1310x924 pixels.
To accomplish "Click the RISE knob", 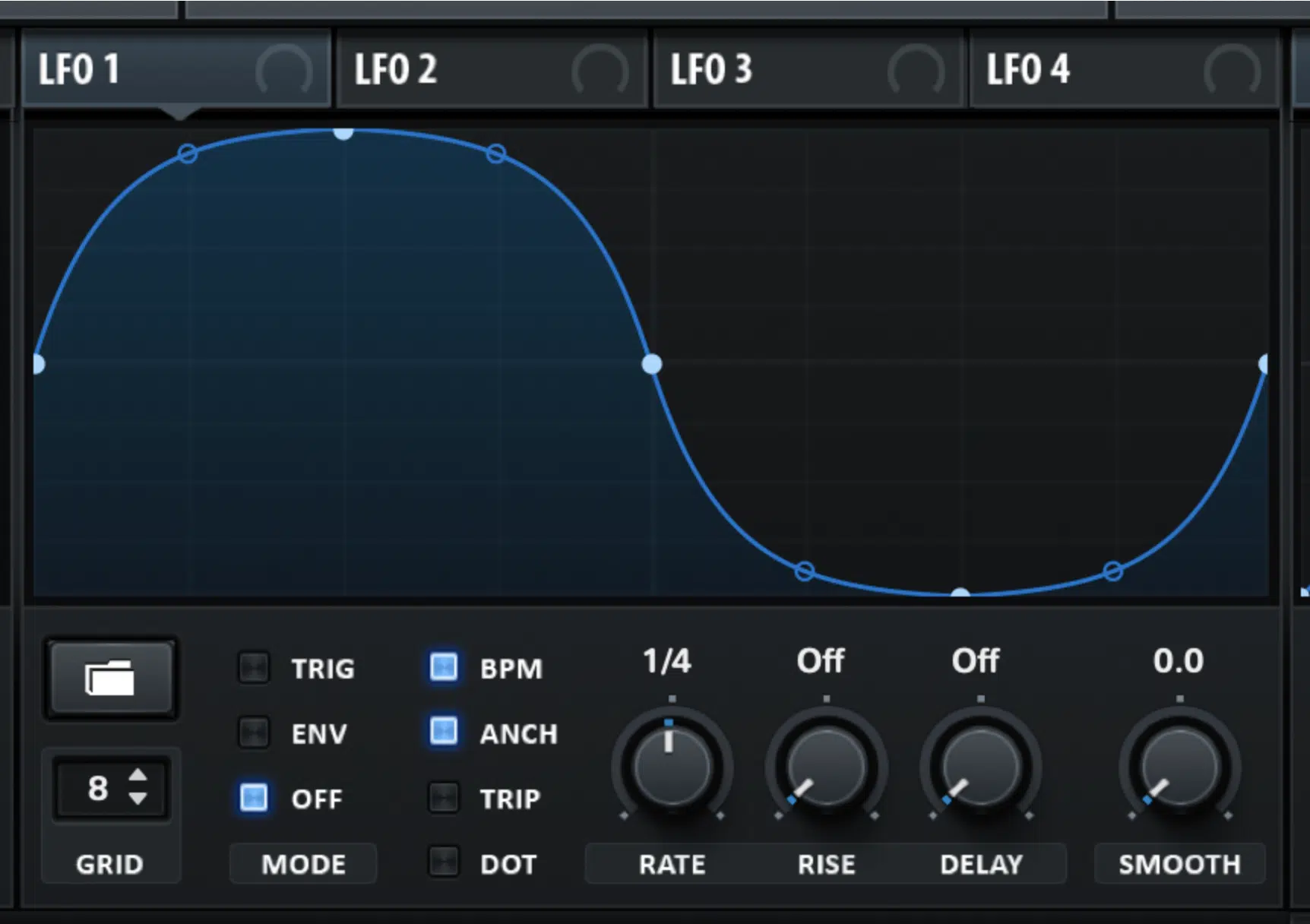I will tap(826, 766).
